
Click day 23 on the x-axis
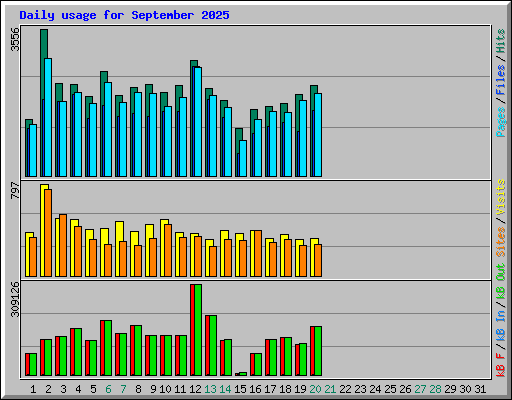tap(360, 389)
